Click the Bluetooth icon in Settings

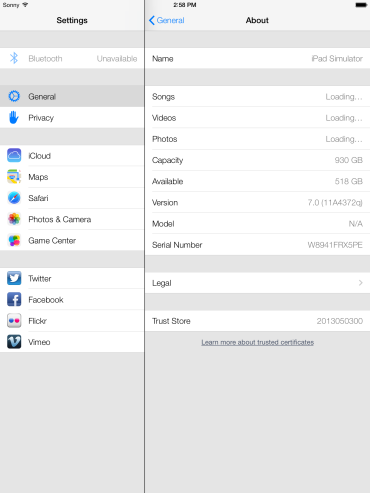click(14, 58)
